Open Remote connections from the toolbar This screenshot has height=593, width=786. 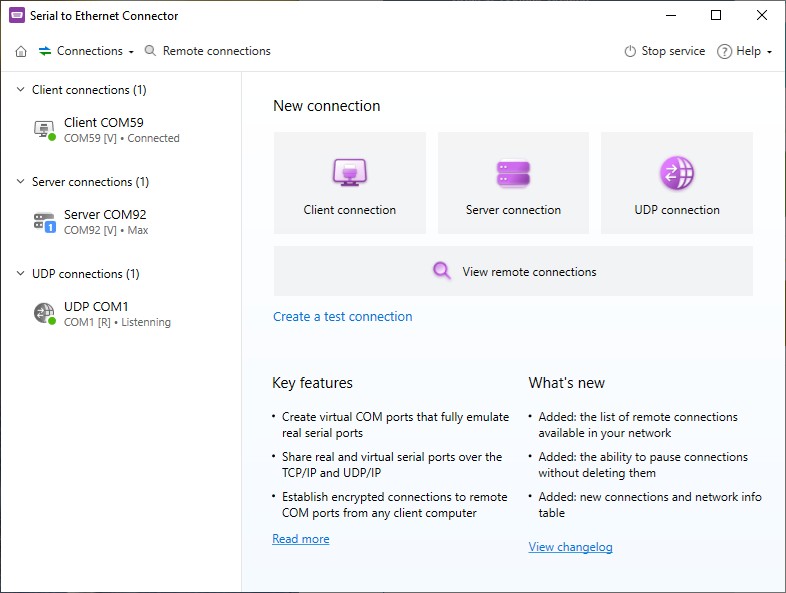click(207, 51)
